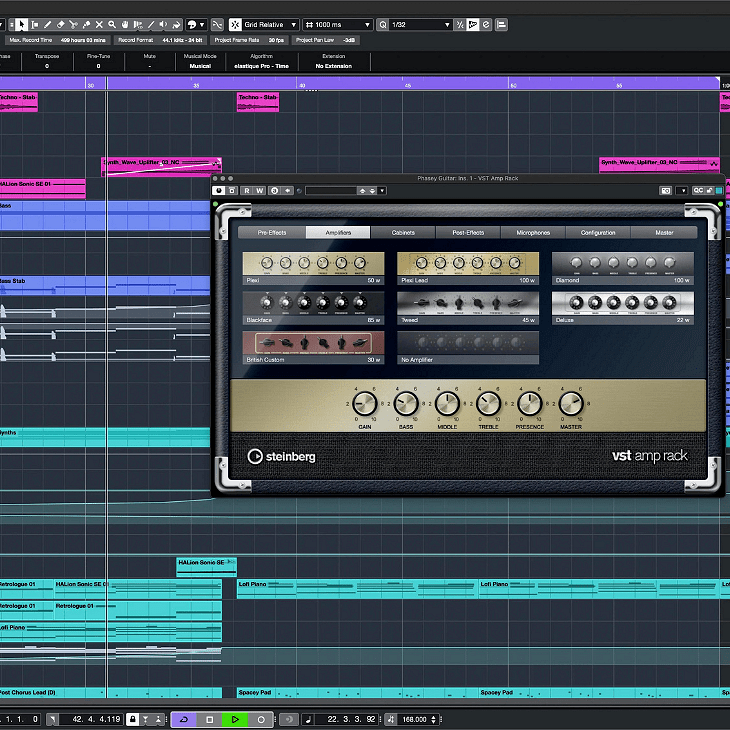This screenshot has width=730, height=730.
Task: Click the Fine-Tune value field
Action: pos(98,66)
